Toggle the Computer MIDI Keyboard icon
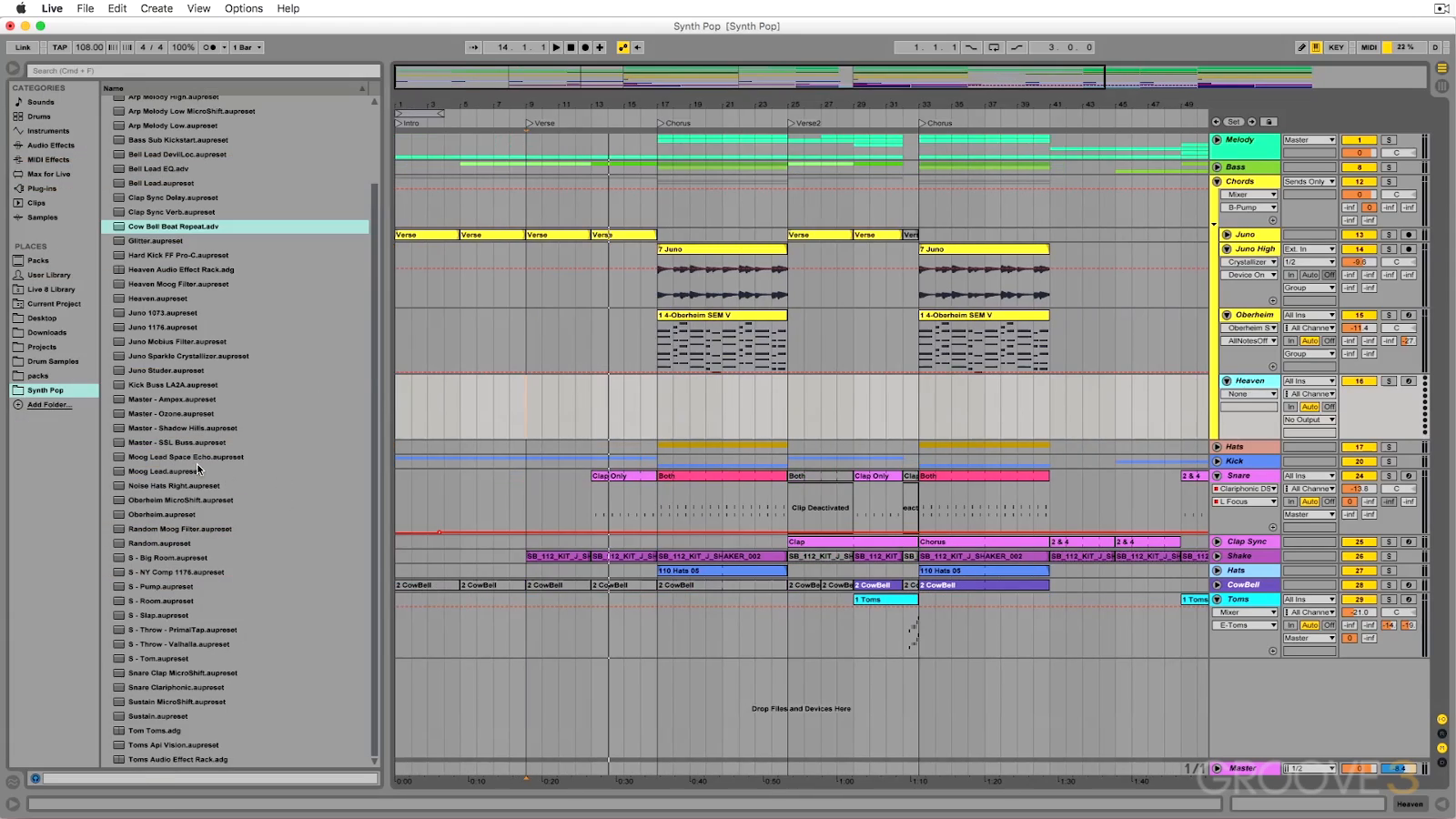1456x819 pixels. (1316, 47)
